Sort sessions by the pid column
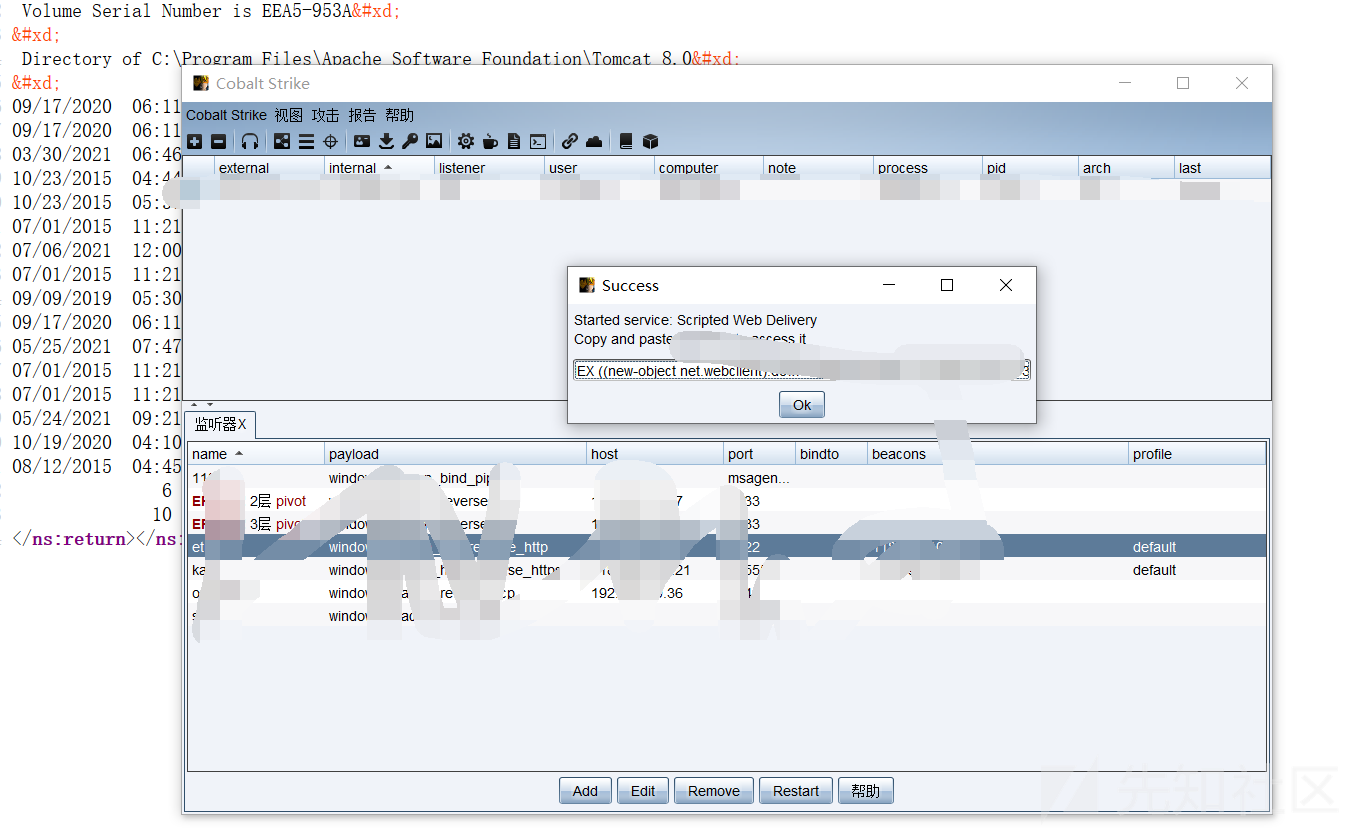 point(1030,168)
